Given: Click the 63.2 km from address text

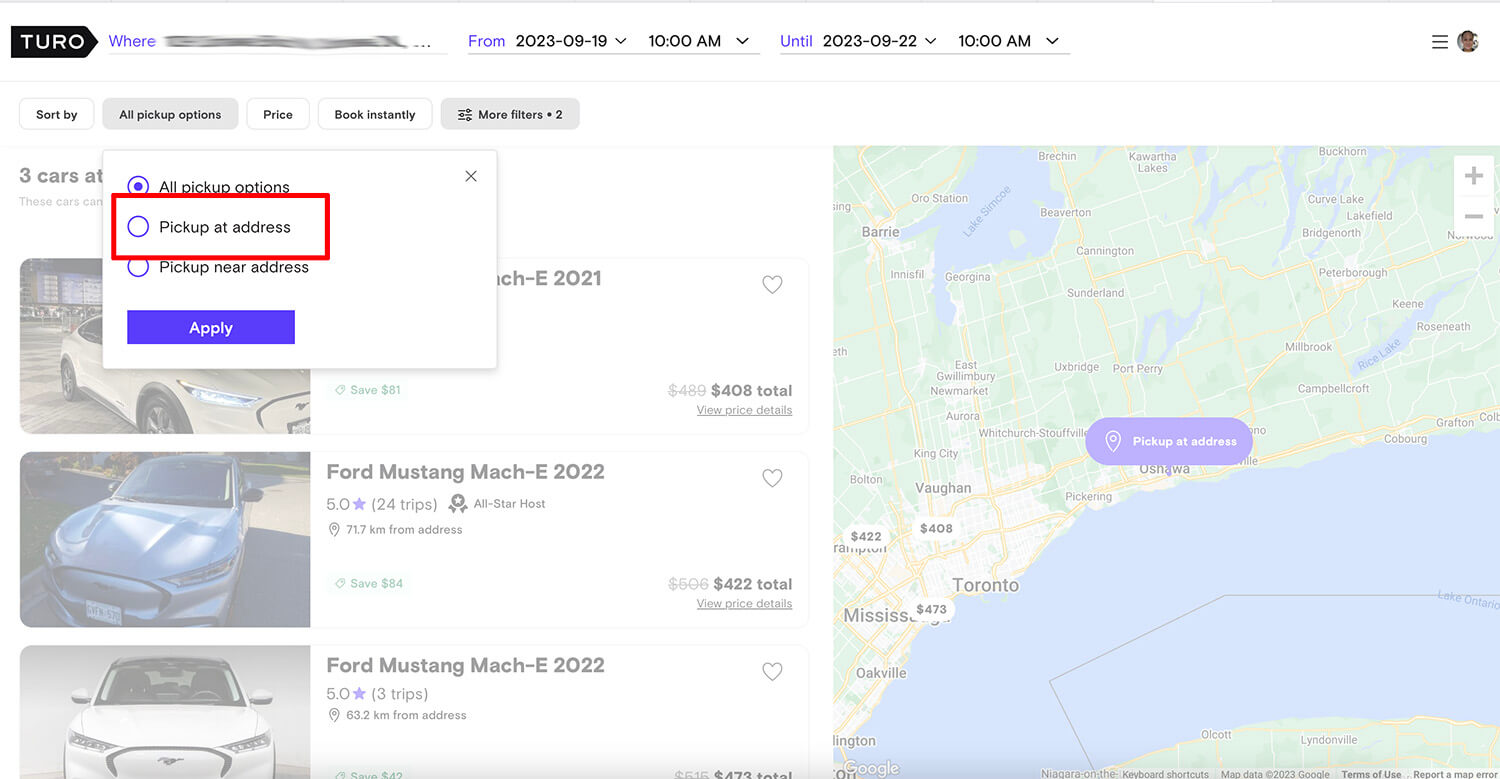Looking at the screenshot, I should (x=406, y=715).
